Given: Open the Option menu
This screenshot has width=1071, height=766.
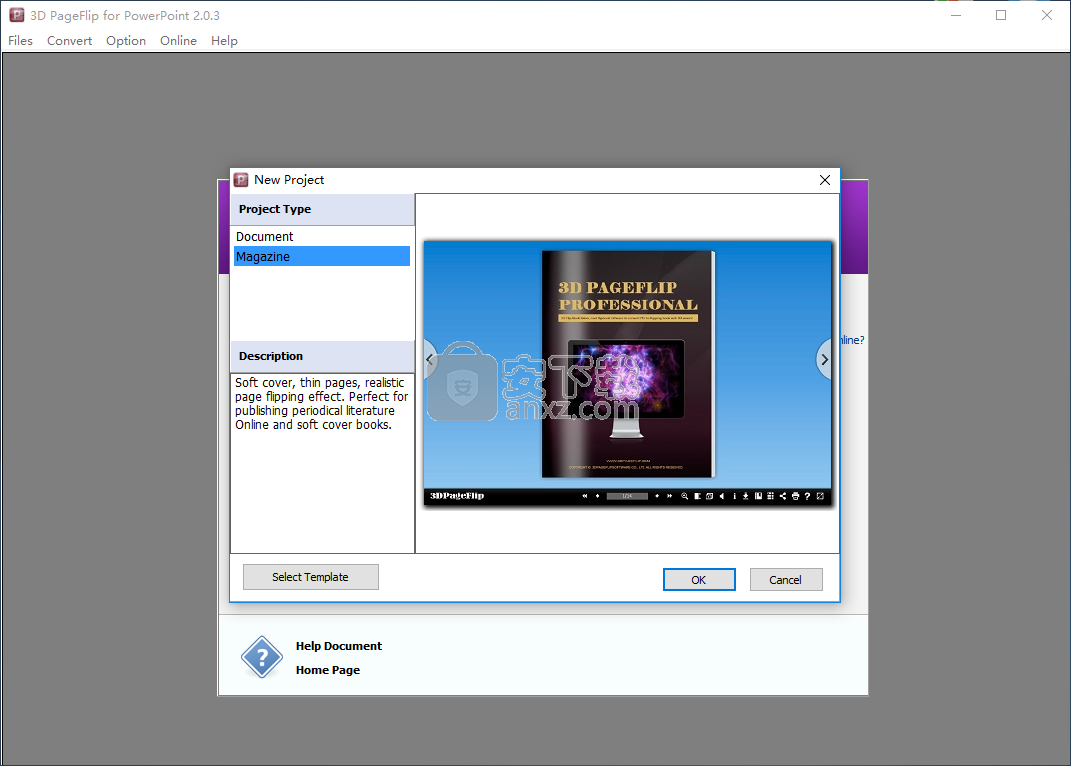Looking at the screenshot, I should point(126,40).
